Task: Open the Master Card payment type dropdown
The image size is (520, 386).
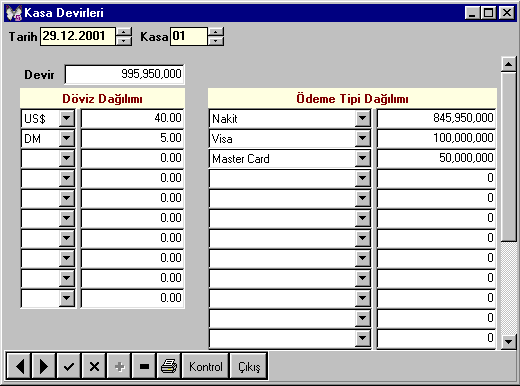Action: point(363,158)
